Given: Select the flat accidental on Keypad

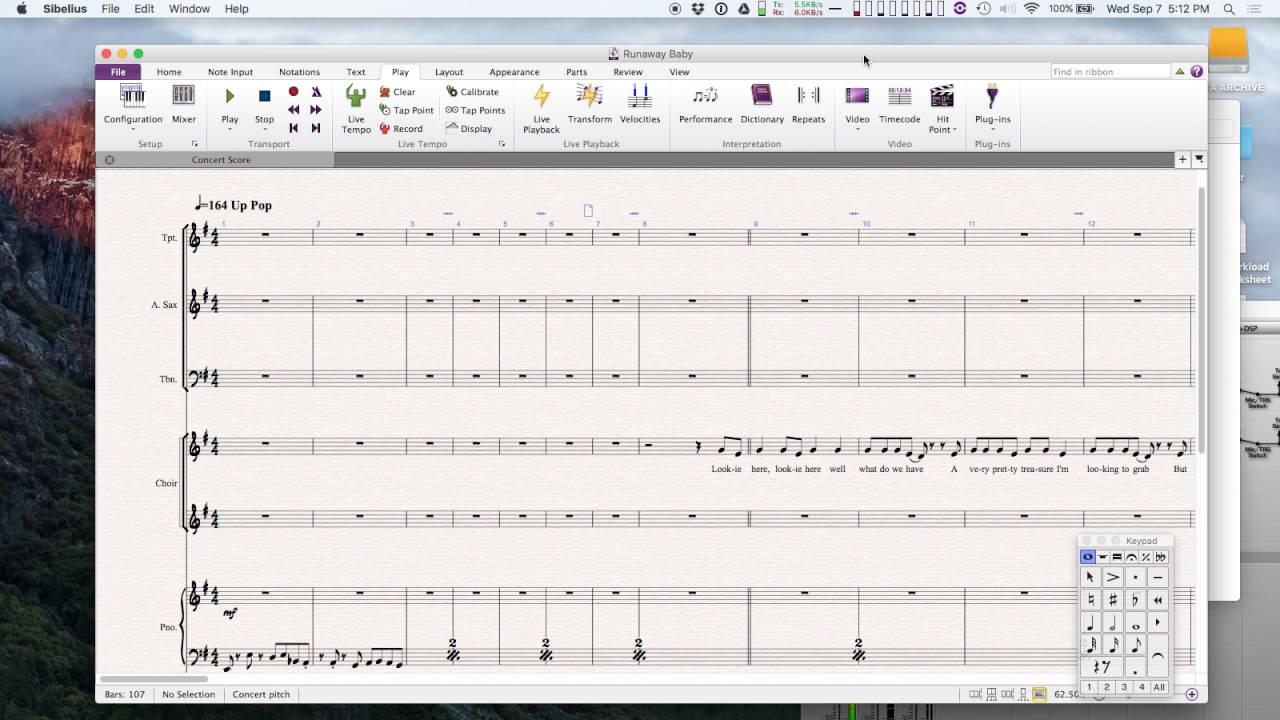Looking at the screenshot, I should [1135, 600].
